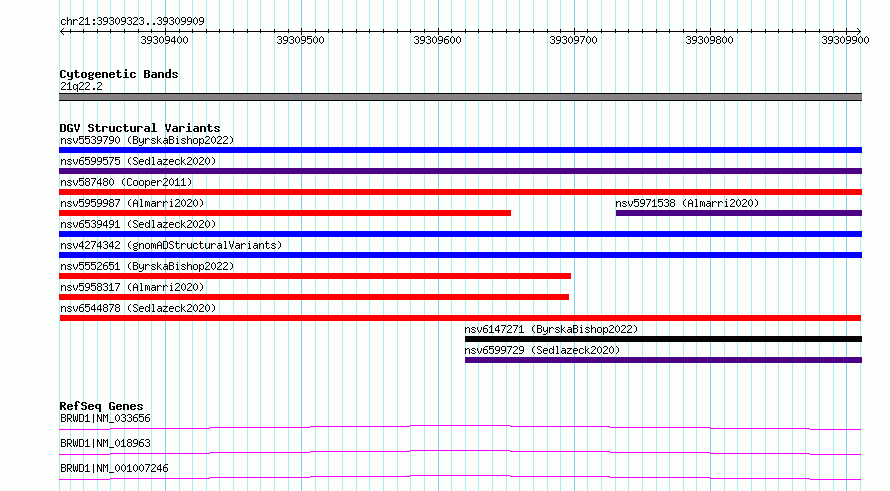Open the nsv6147271 (ByrskaBishop2022) label

tap(551, 329)
